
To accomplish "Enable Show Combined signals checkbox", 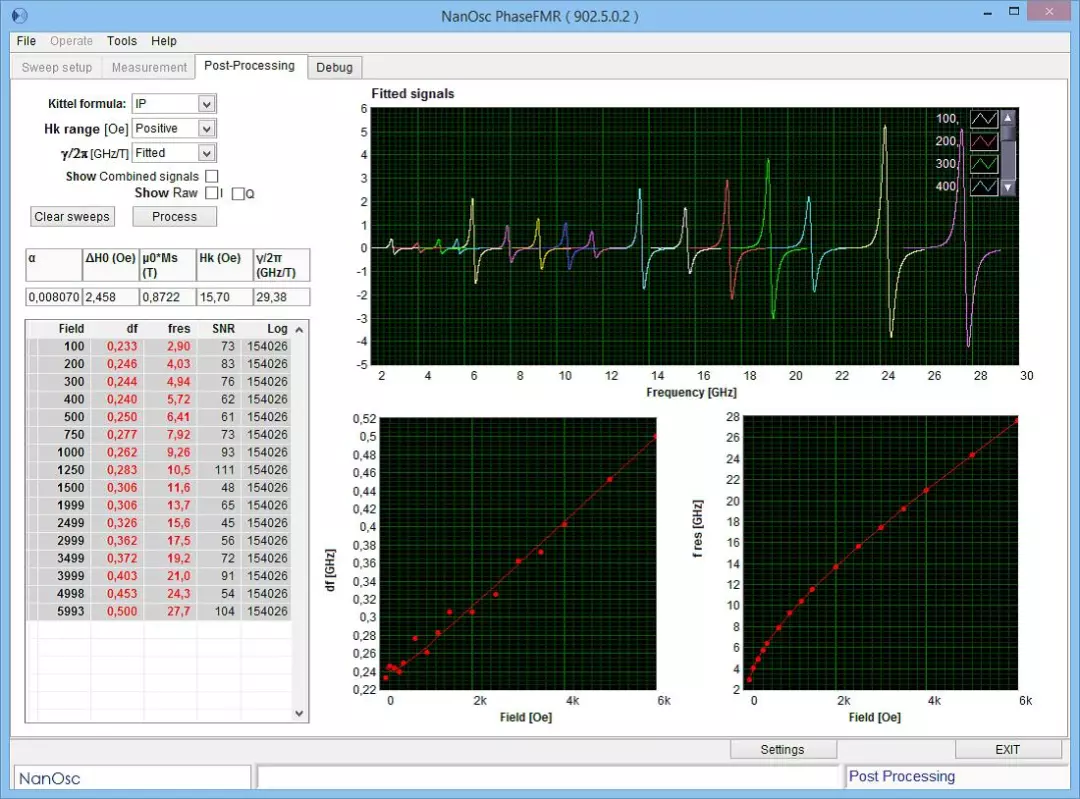I will coord(212,176).
